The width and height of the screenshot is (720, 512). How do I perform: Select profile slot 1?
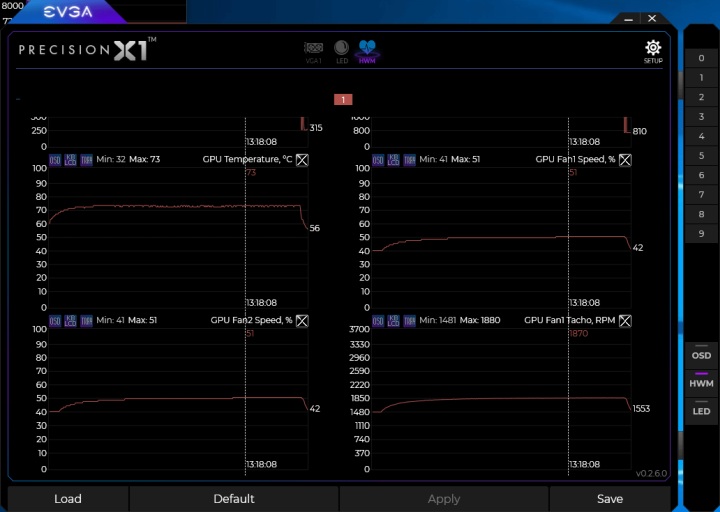click(701, 78)
